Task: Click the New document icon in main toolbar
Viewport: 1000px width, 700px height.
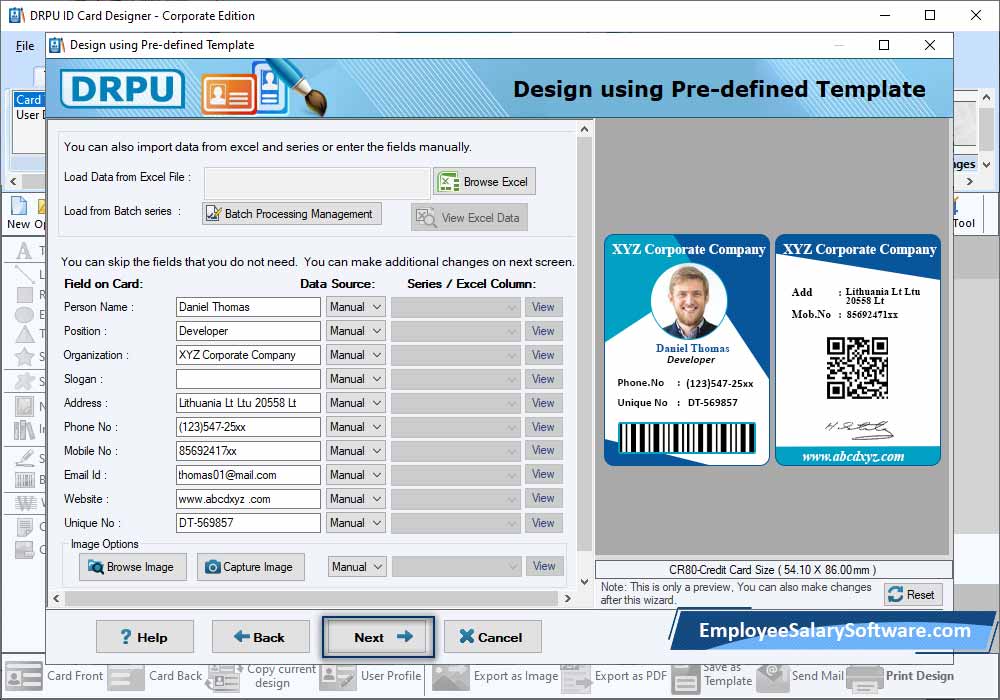Action: [18, 212]
